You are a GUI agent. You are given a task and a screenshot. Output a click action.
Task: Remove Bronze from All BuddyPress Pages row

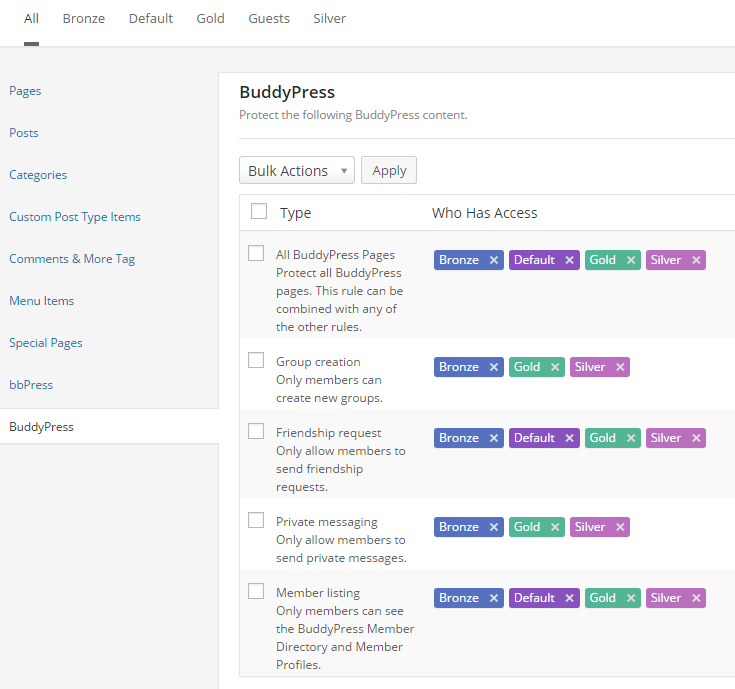494,260
